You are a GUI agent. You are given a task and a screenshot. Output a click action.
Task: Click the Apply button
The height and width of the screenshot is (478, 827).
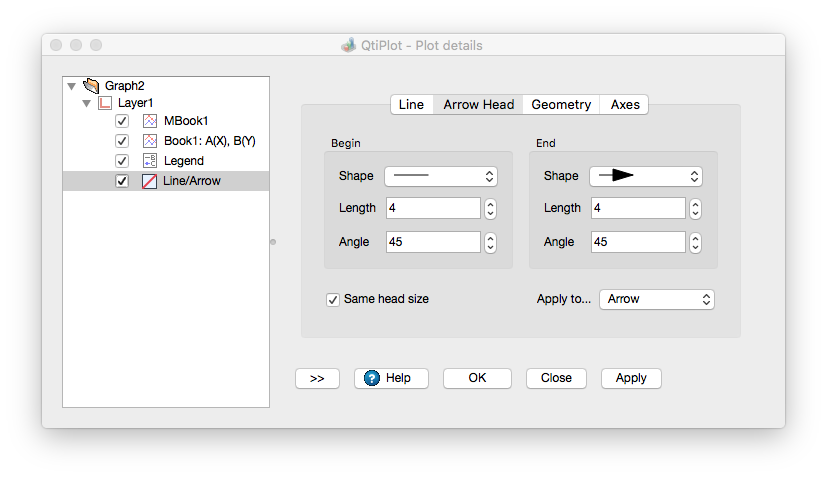pos(631,378)
